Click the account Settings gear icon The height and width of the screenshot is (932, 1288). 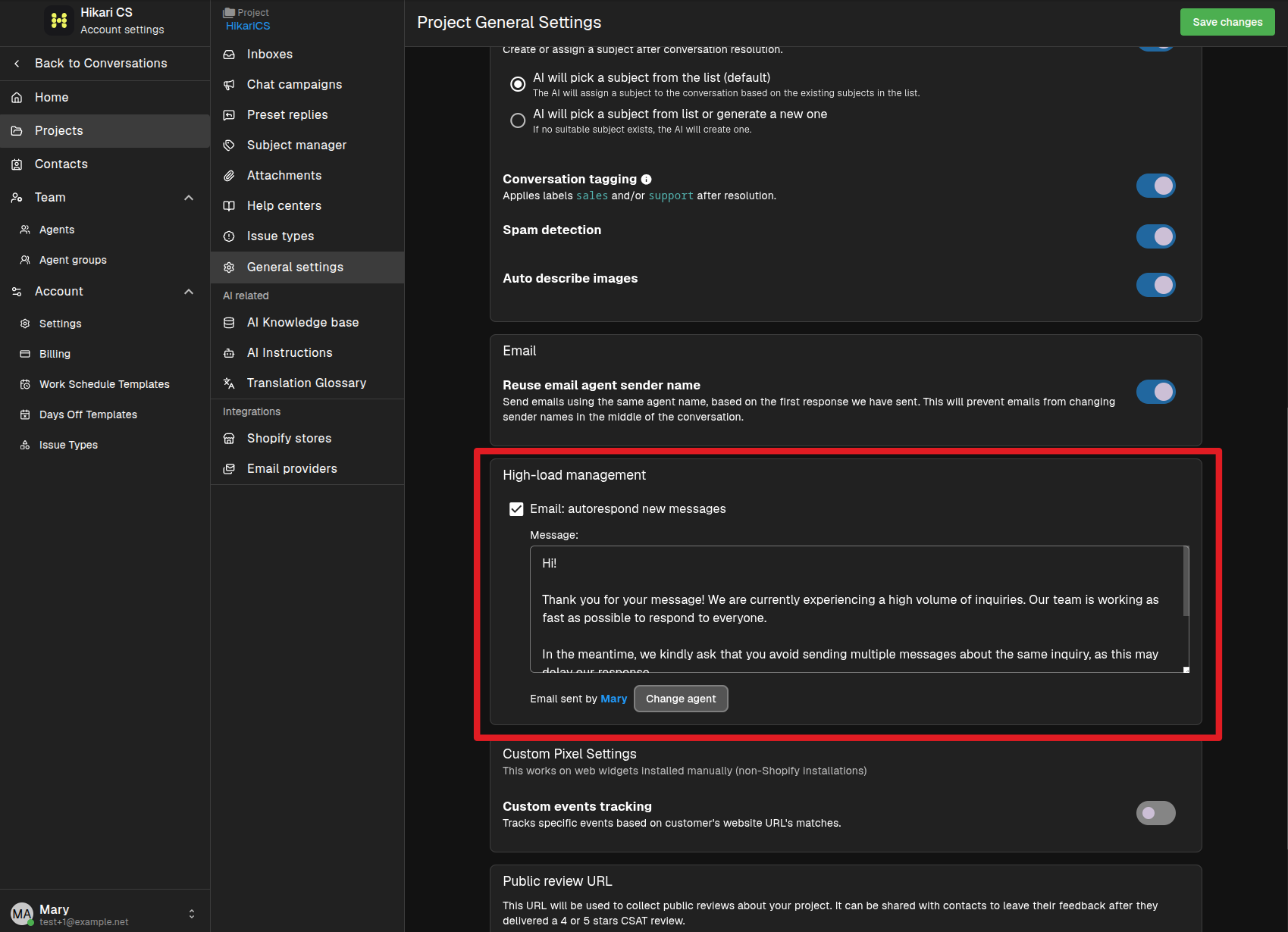25,324
